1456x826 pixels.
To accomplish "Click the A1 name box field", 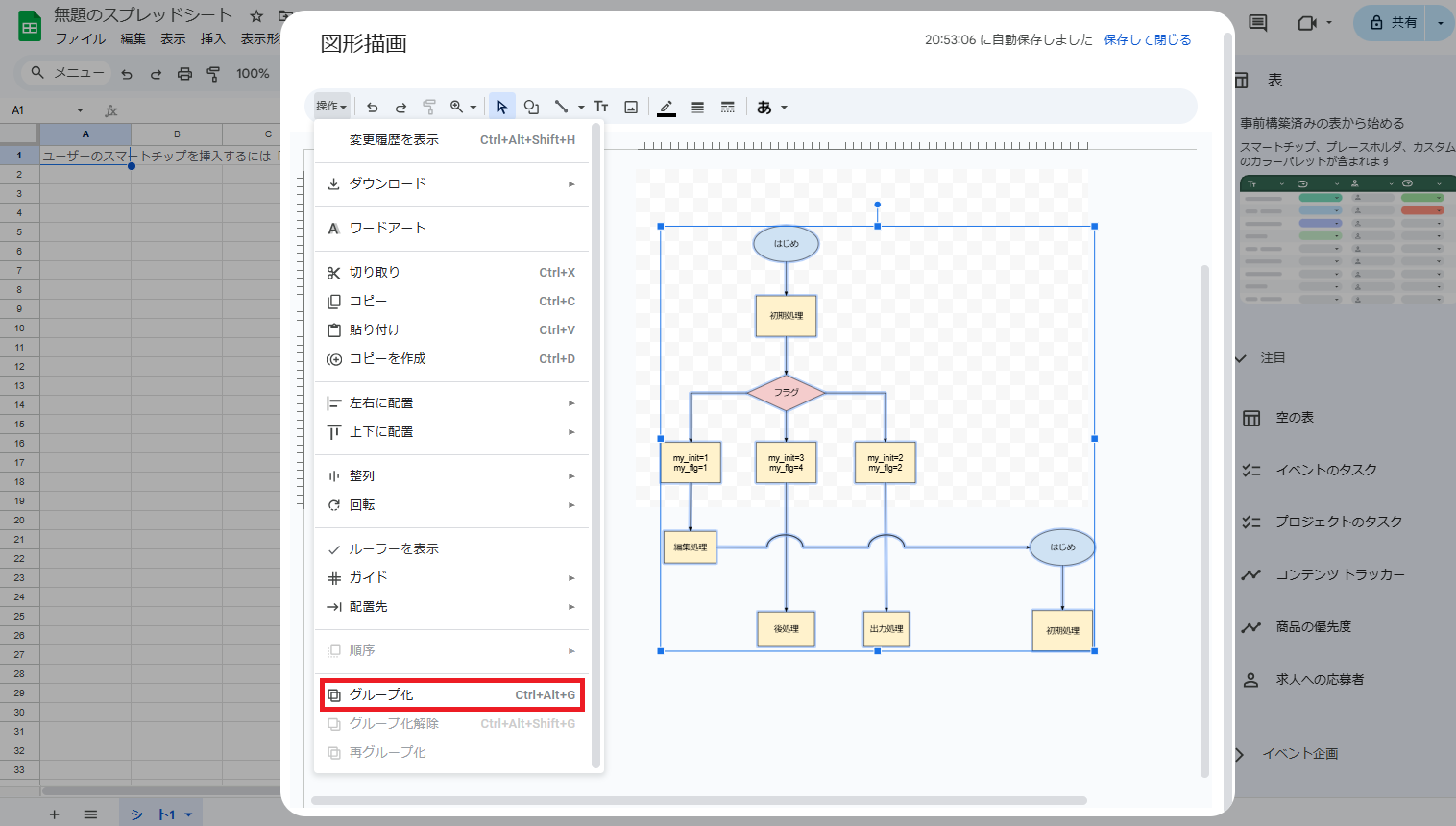I will [x=48, y=110].
